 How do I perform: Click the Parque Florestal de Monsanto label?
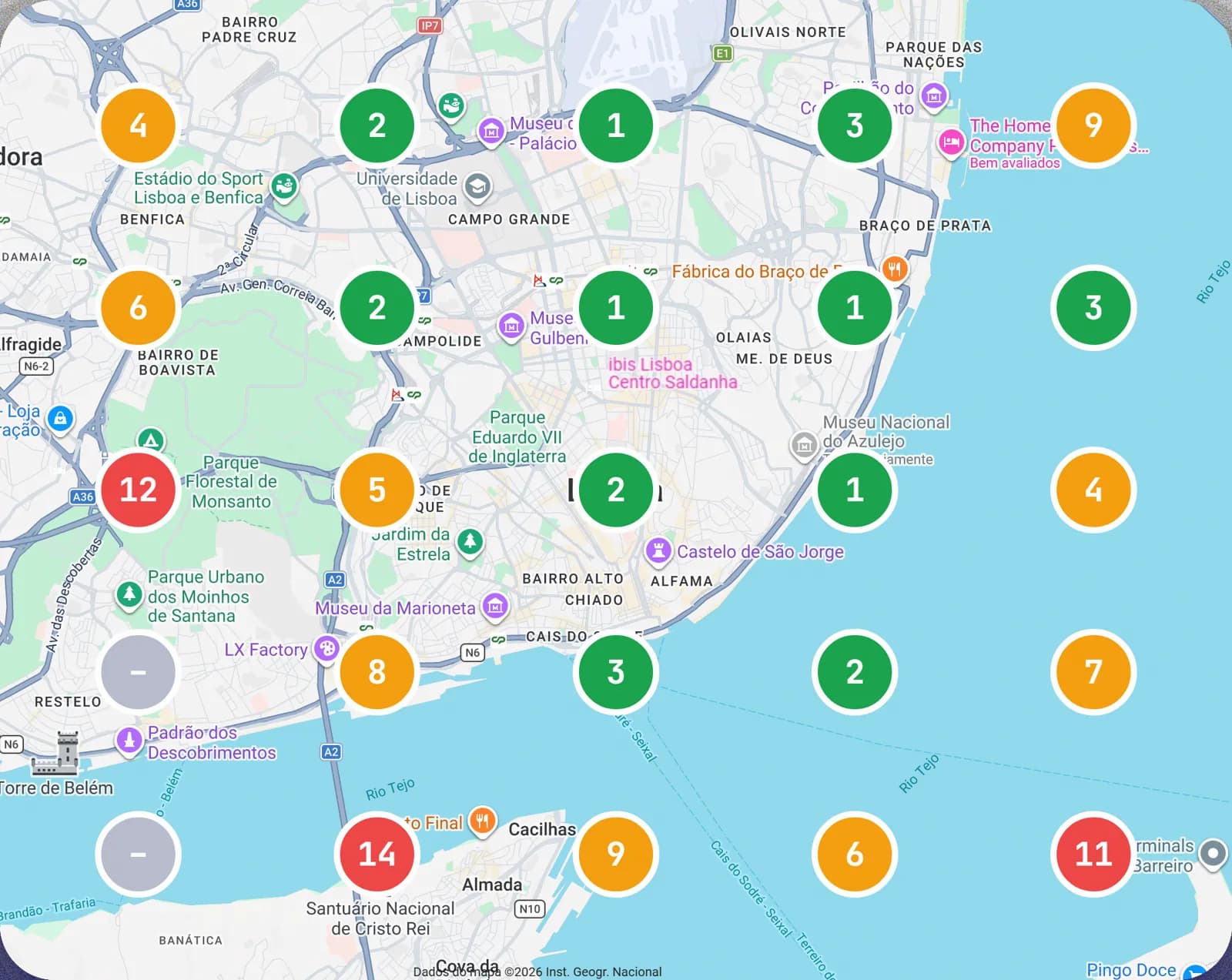click(231, 482)
